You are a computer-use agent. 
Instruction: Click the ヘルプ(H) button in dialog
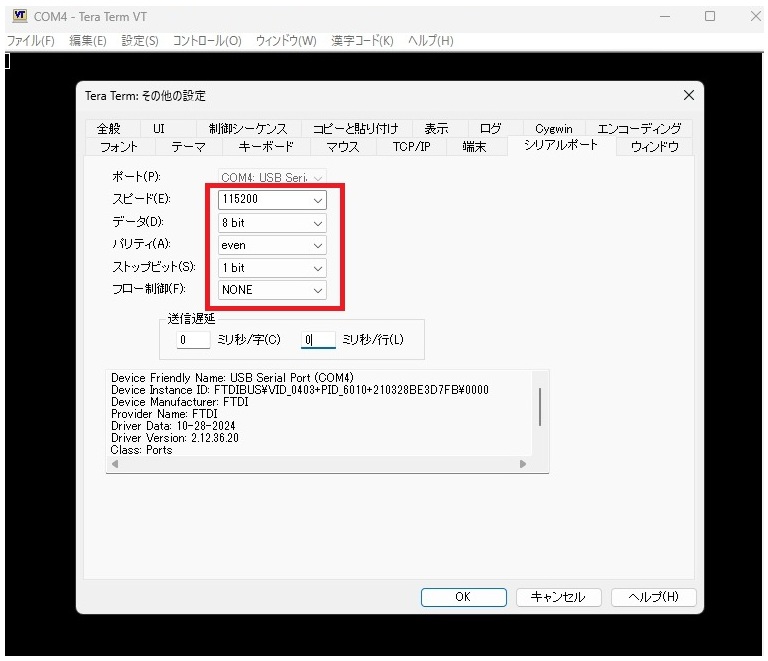point(653,597)
